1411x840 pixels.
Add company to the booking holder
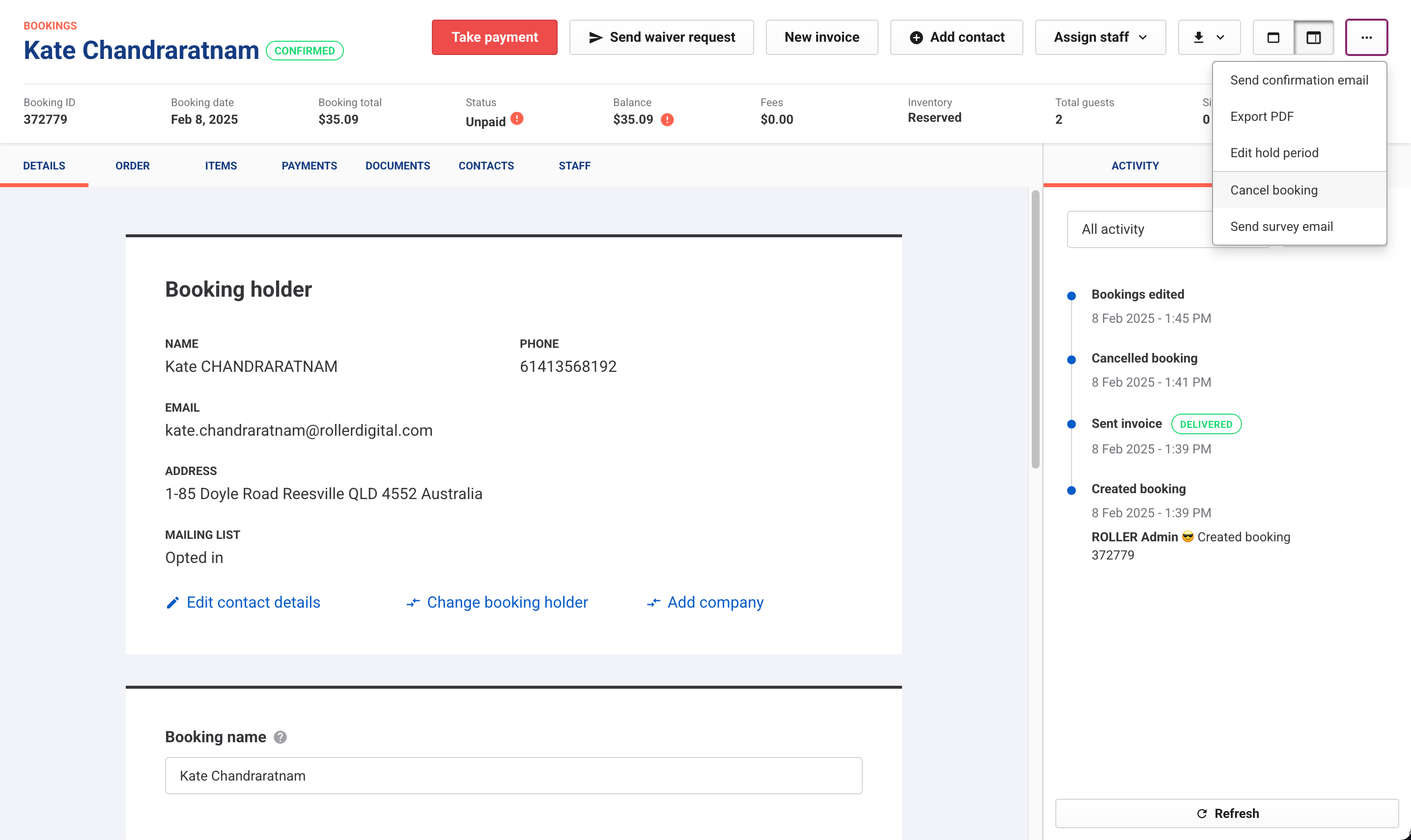pyautogui.click(x=705, y=603)
